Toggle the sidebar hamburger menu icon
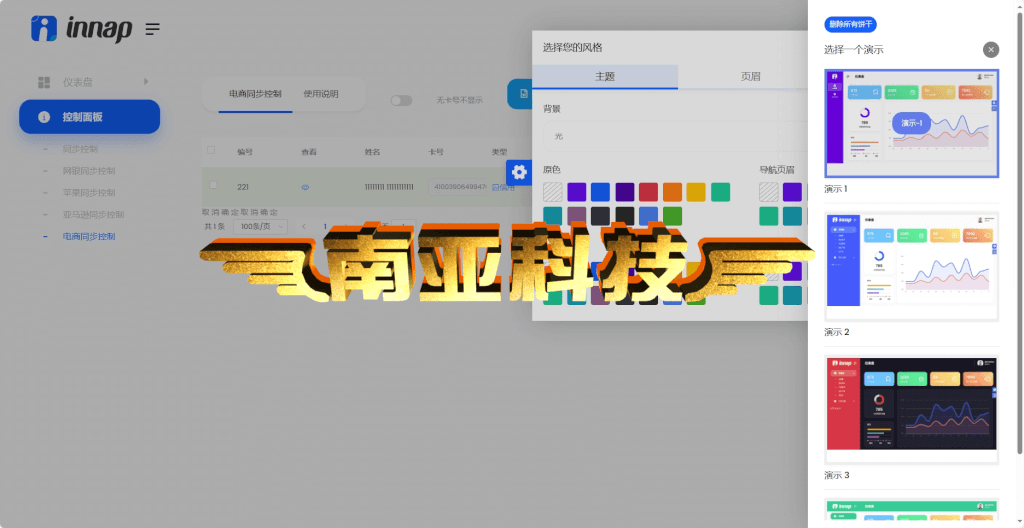This screenshot has width=1024, height=528. [152, 29]
